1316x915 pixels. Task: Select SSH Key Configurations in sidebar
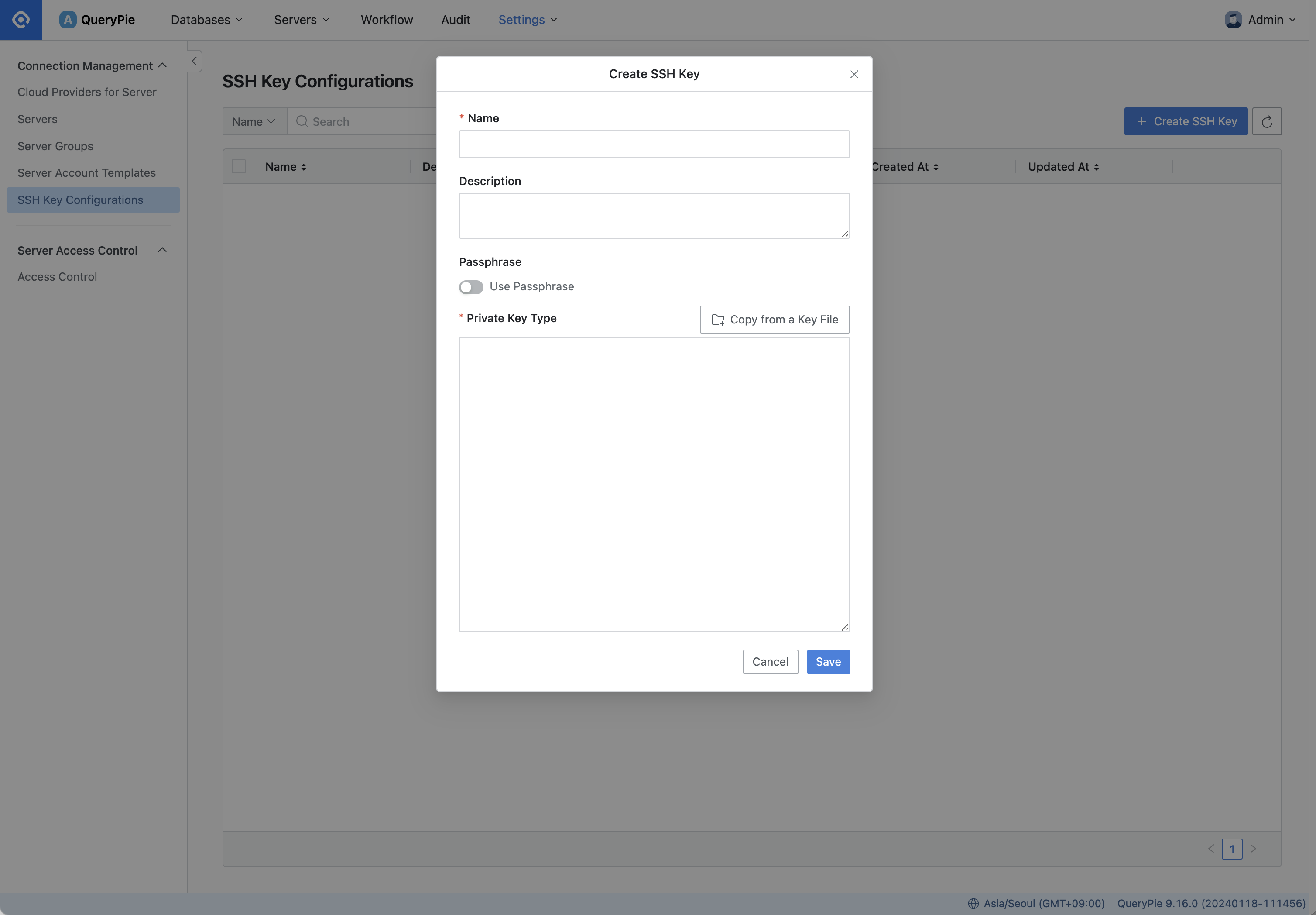pyautogui.click(x=93, y=200)
